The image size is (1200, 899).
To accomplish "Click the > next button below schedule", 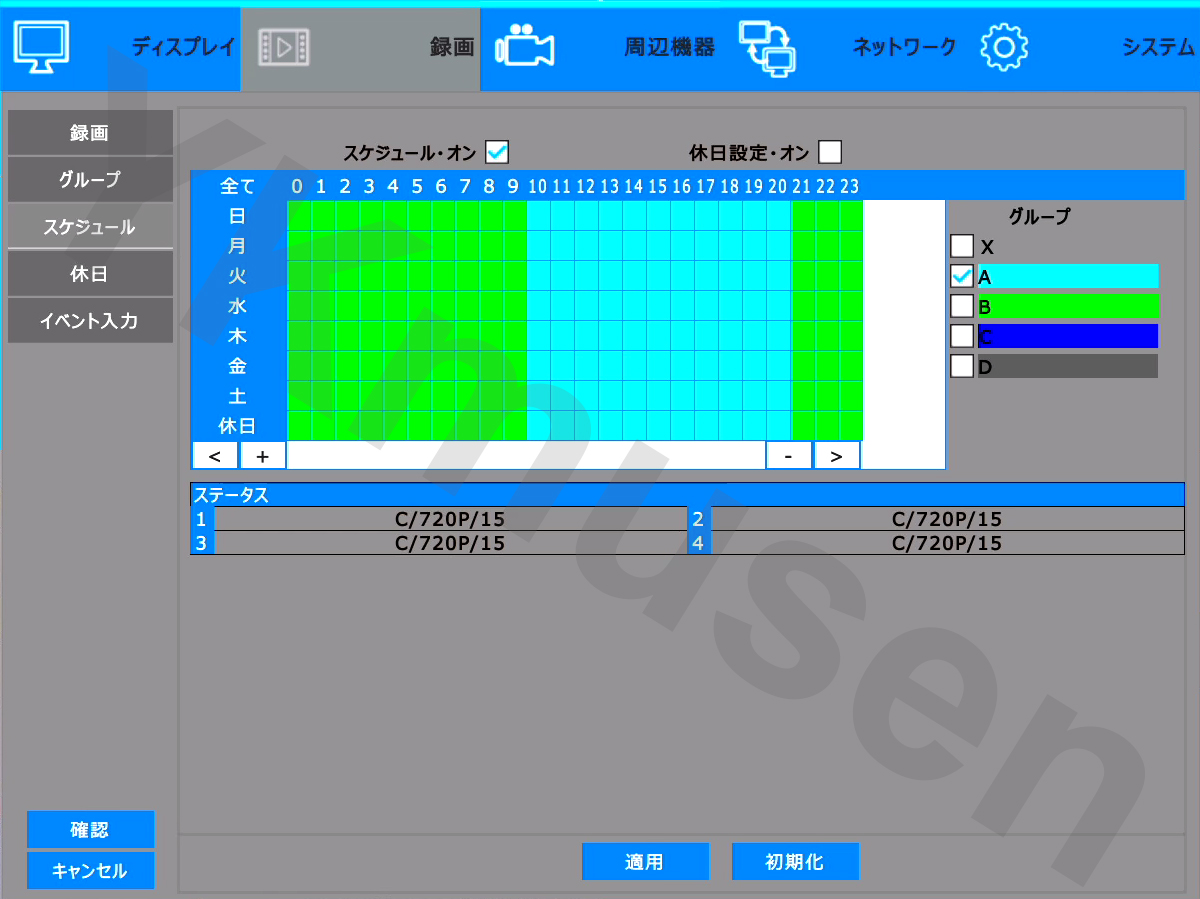I will 837,456.
